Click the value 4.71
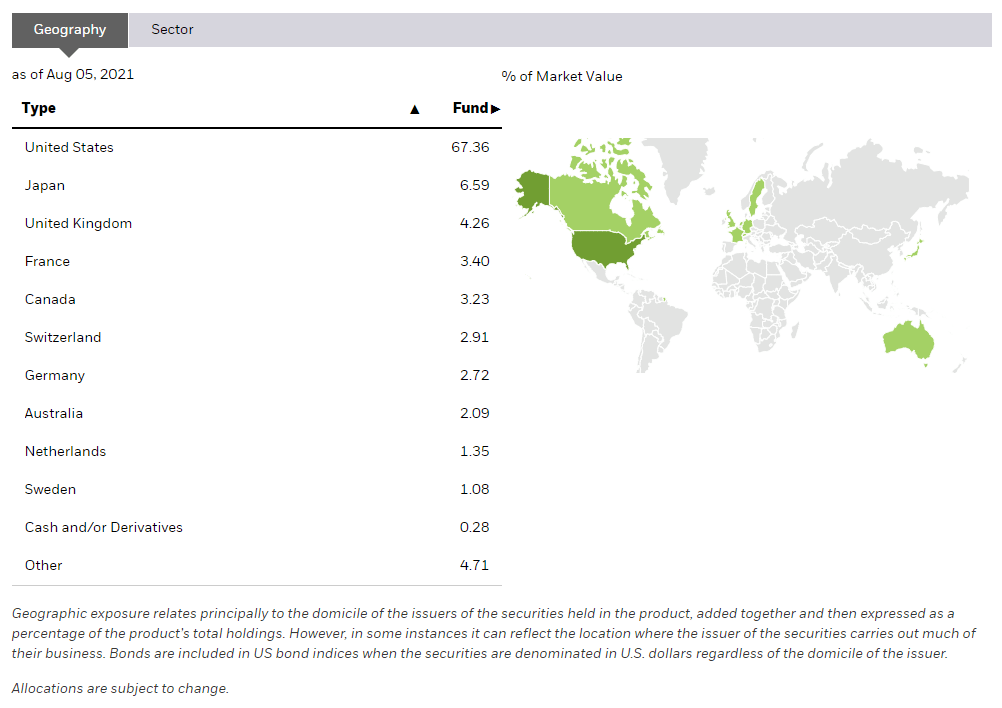This screenshot has width=1002, height=708. tap(474, 566)
